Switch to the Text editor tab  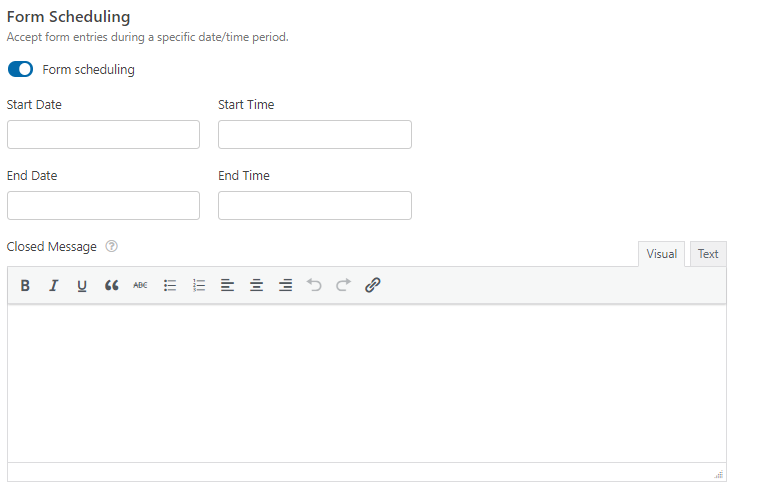tap(708, 254)
